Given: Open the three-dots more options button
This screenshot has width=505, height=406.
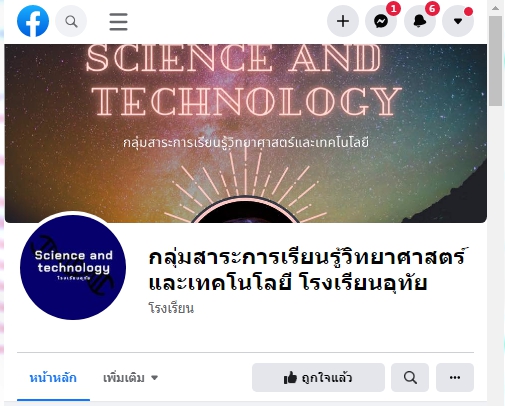Looking at the screenshot, I should coord(455,378).
